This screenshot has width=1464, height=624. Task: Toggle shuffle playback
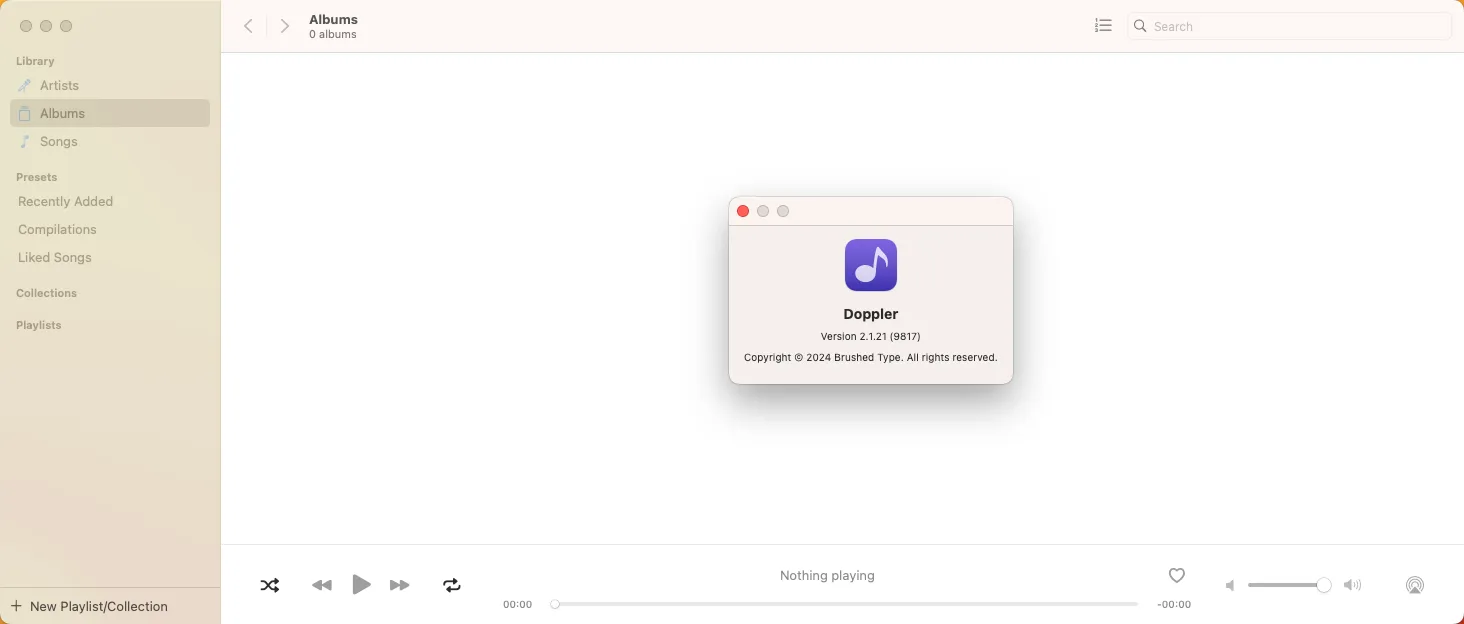coord(270,585)
